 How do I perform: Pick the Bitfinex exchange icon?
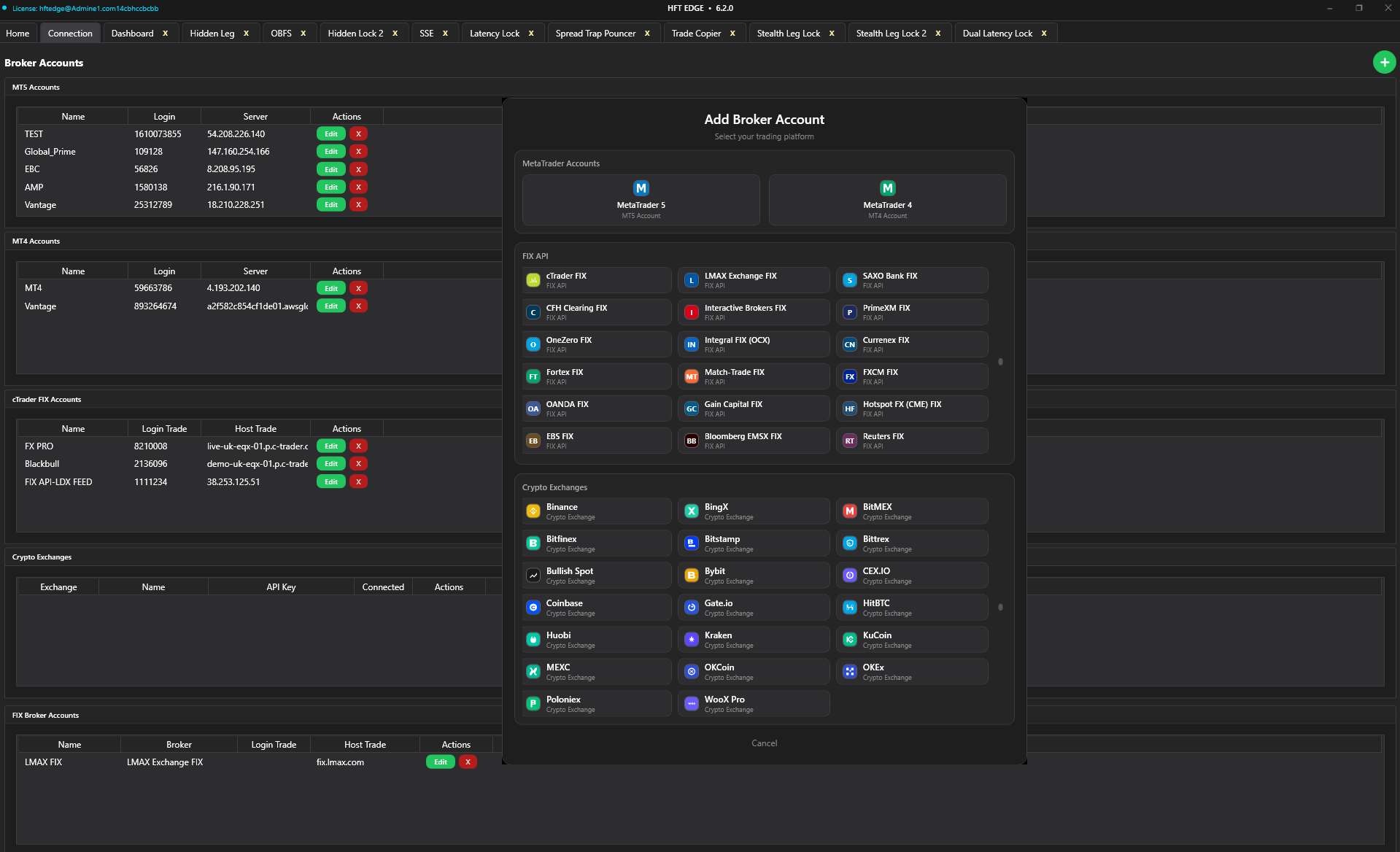(x=533, y=543)
